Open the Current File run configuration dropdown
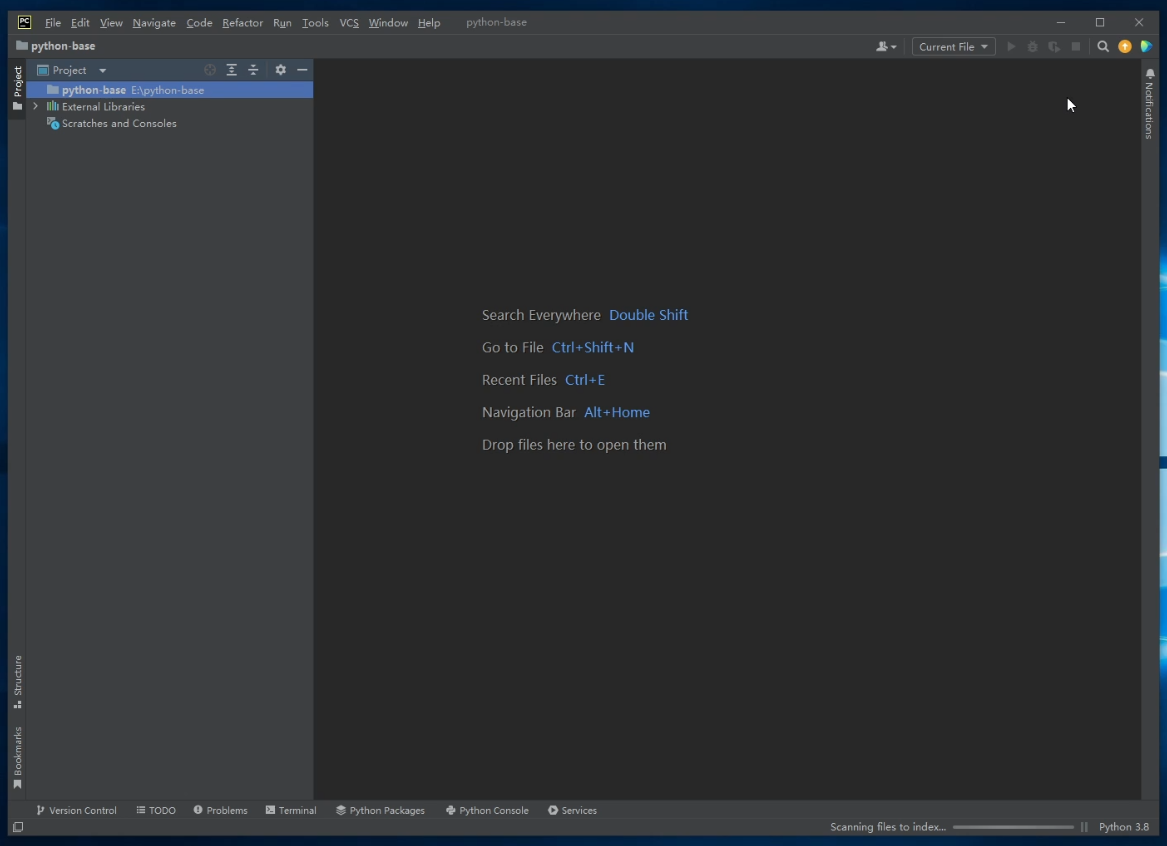Image resolution: width=1167 pixels, height=846 pixels. (951, 46)
